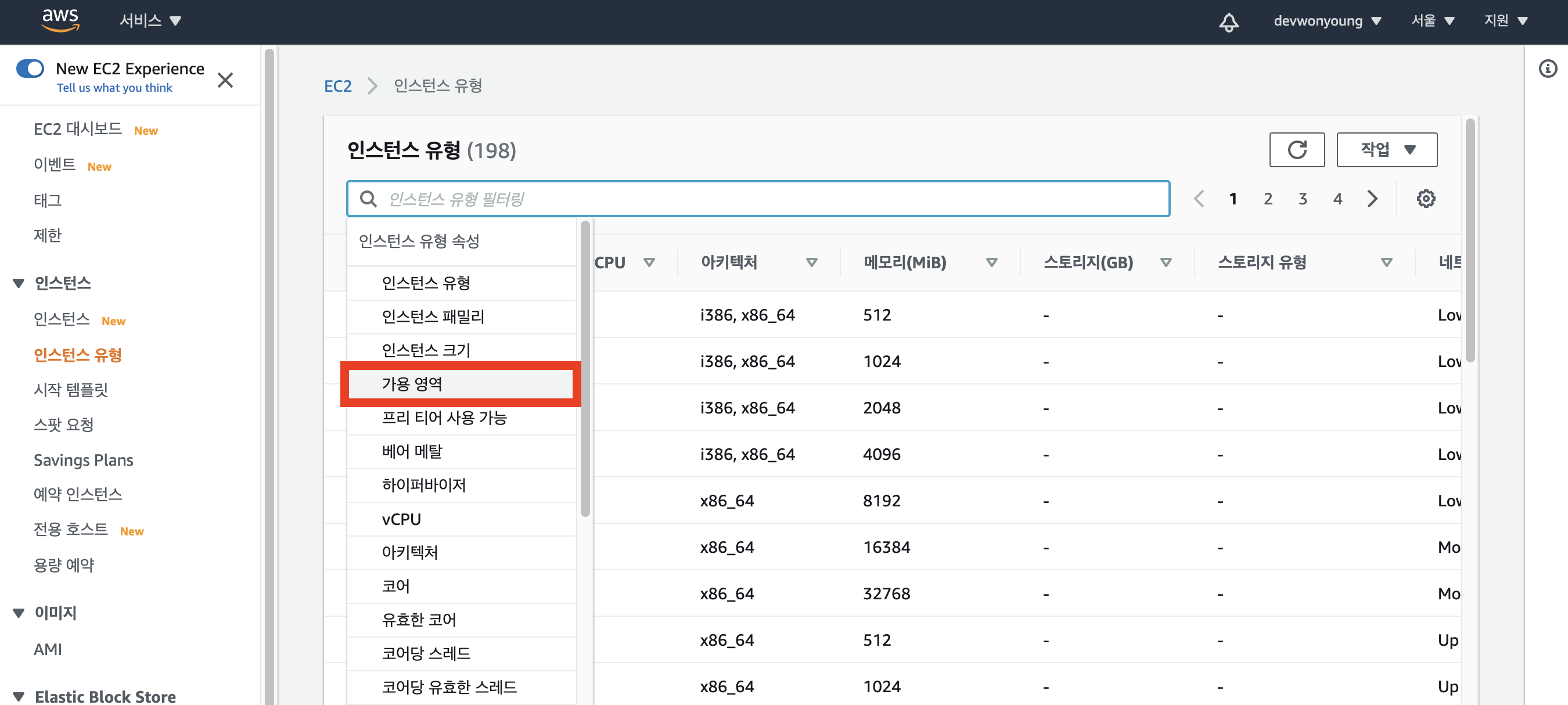1568x705 pixels.
Task: Sort by 메모리(MiB) column arrow
Action: point(991,262)
